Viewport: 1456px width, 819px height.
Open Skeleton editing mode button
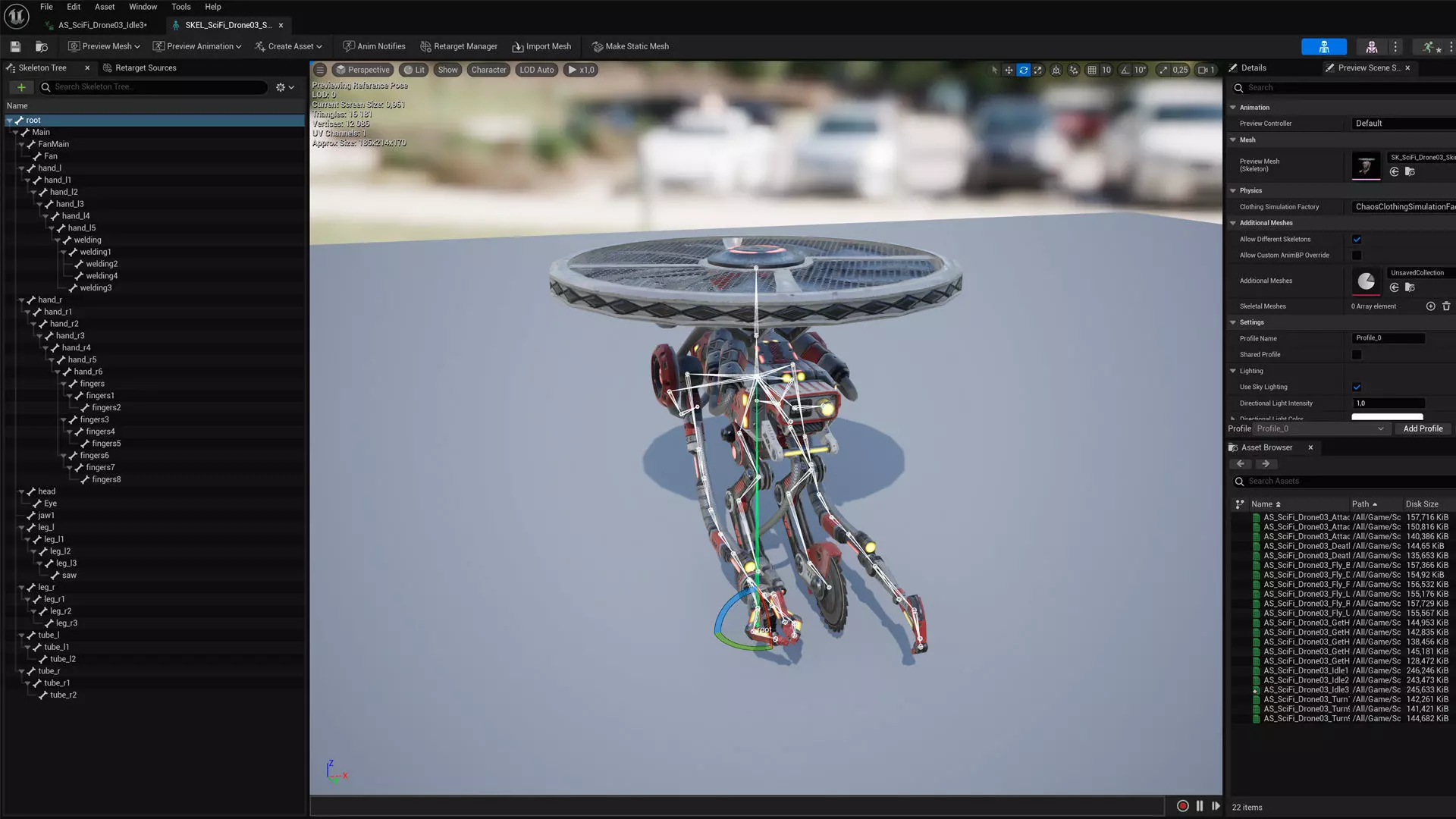point(1323,46)
